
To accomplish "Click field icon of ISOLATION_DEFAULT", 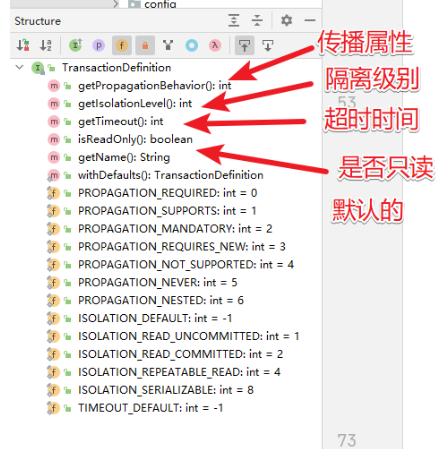I will point(53,318).
